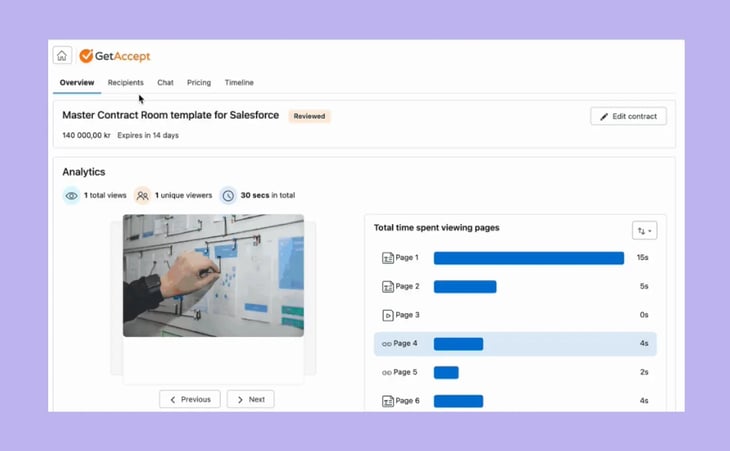Viewport: 730px width, 451px height.
Task: Click the Page 3 label
Action: 407,315
